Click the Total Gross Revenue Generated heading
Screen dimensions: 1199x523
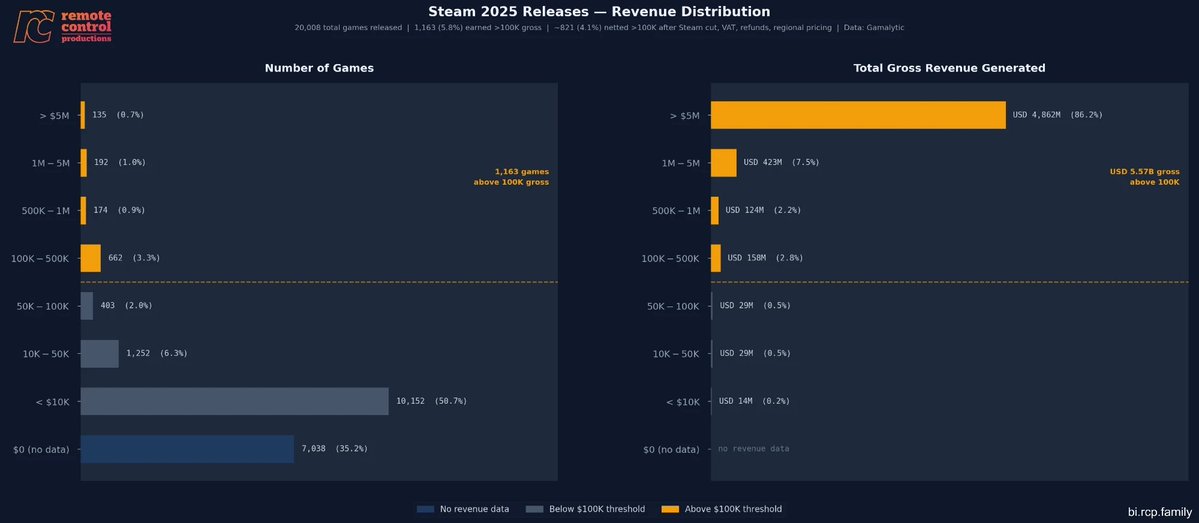click(x=949, y=68)
